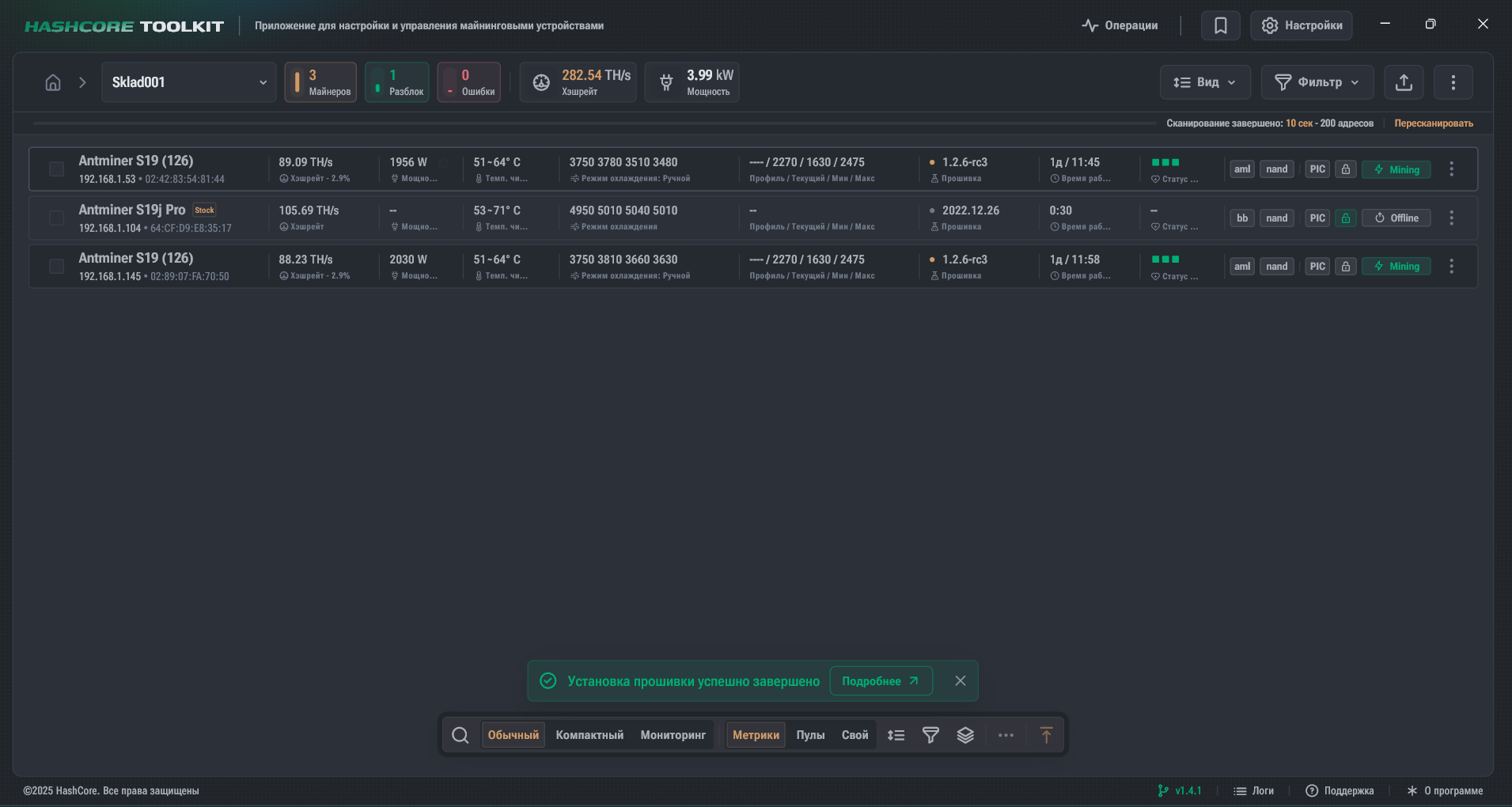Screen dimensions: 1512x807
Task: Click uptime value 1д / 11:45
Action: point(1074,162)
